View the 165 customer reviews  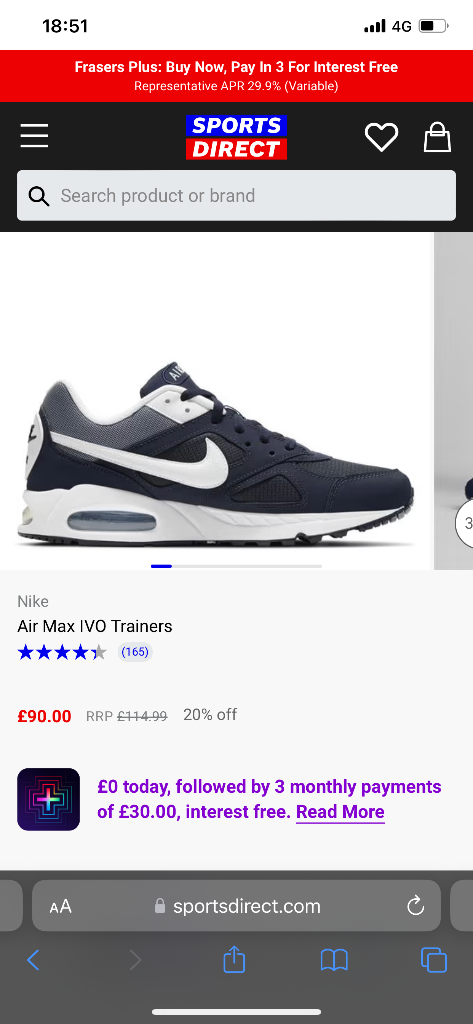[x=135, y=652]
